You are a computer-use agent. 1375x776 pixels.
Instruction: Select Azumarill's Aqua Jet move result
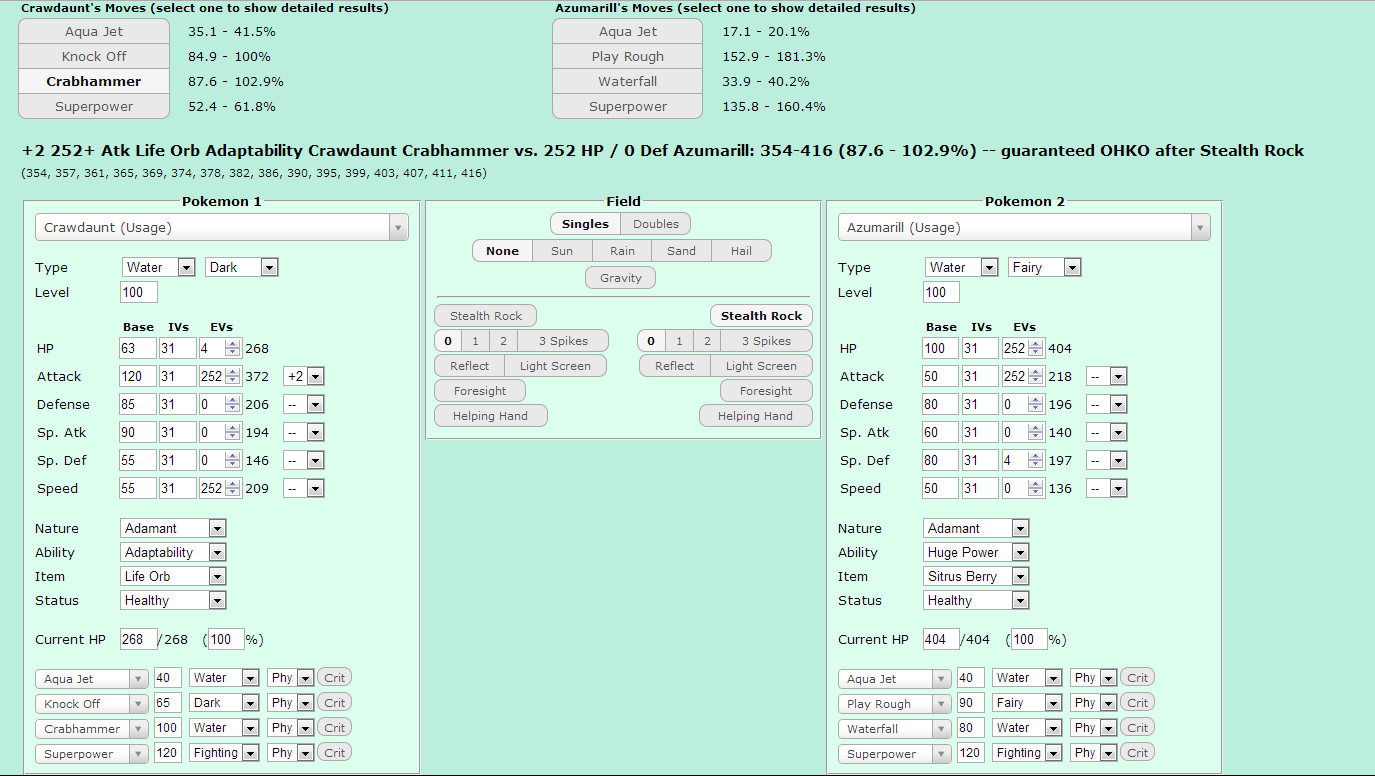628,32
